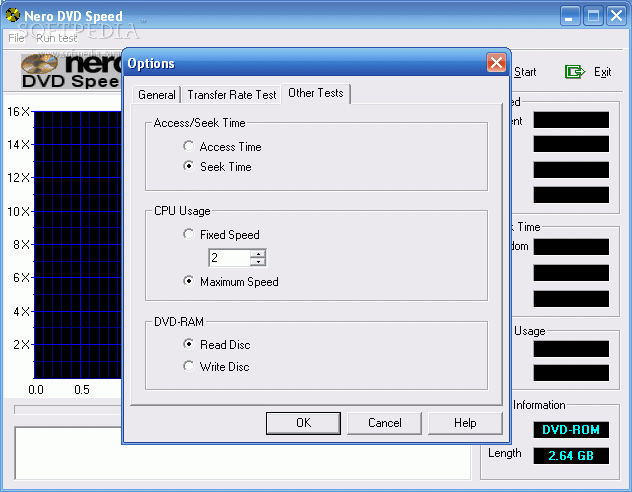Confirm options with the OK button
The height and width of the screenshot is (492, 632).
pos(303,423)
